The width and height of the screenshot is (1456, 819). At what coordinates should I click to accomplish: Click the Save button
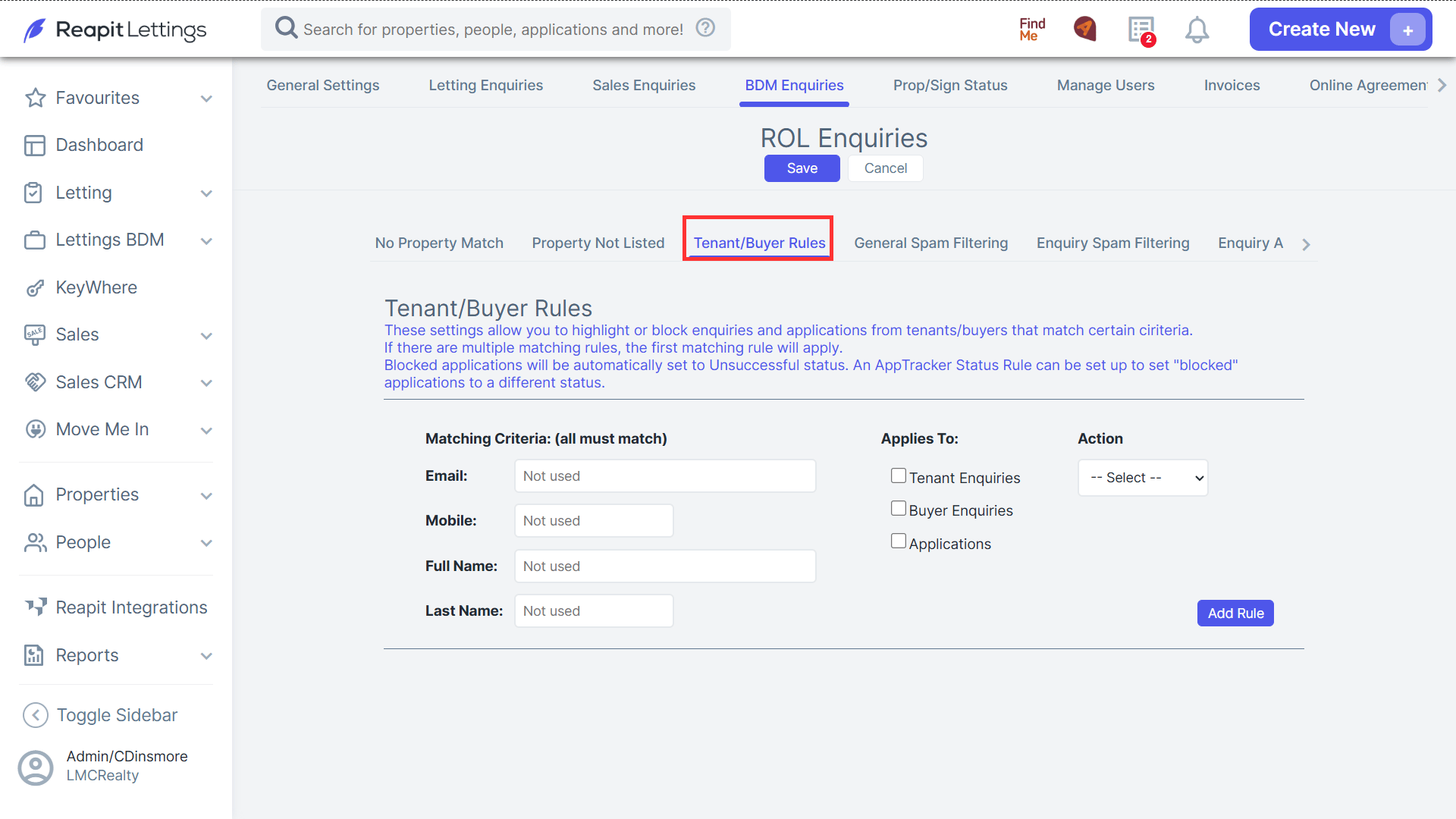click(x=802, y=168)
